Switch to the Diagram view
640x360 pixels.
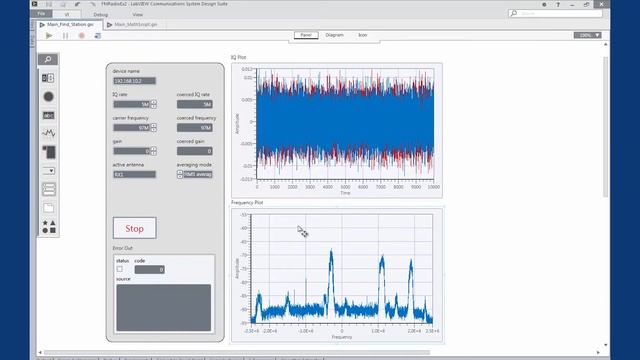(x=334, y=35)
